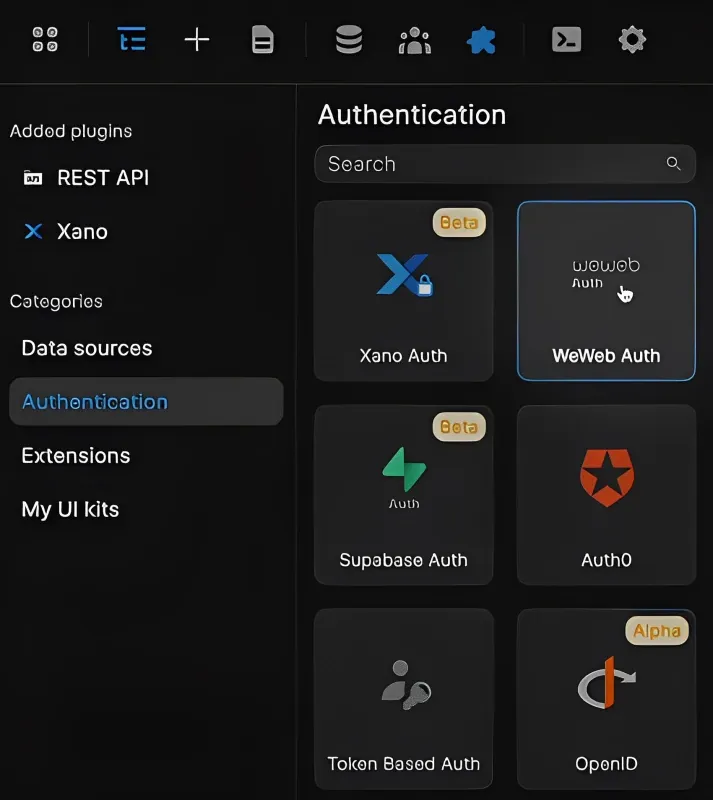713x800 pixels.
Task: Click the Auth0 card label
Action: click(x=606, y=560)
